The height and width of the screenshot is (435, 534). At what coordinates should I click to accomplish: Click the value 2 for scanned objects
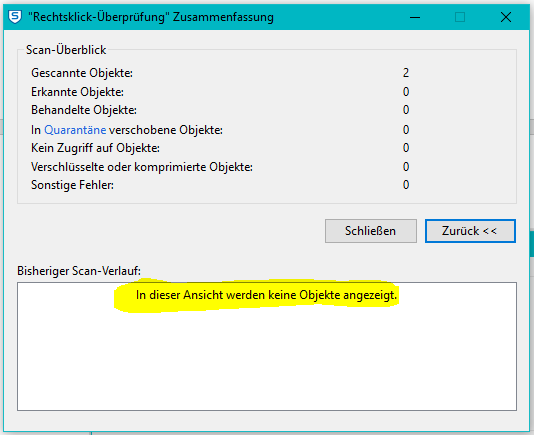point(406,73)
